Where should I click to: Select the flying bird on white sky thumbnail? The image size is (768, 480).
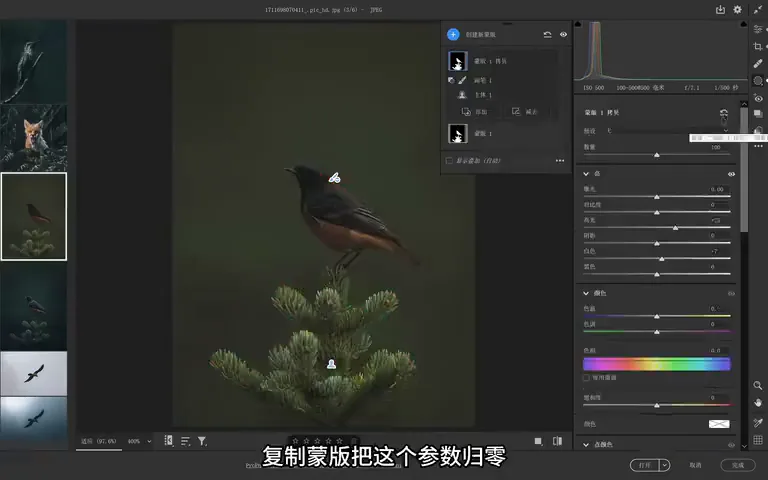[34, 373]
